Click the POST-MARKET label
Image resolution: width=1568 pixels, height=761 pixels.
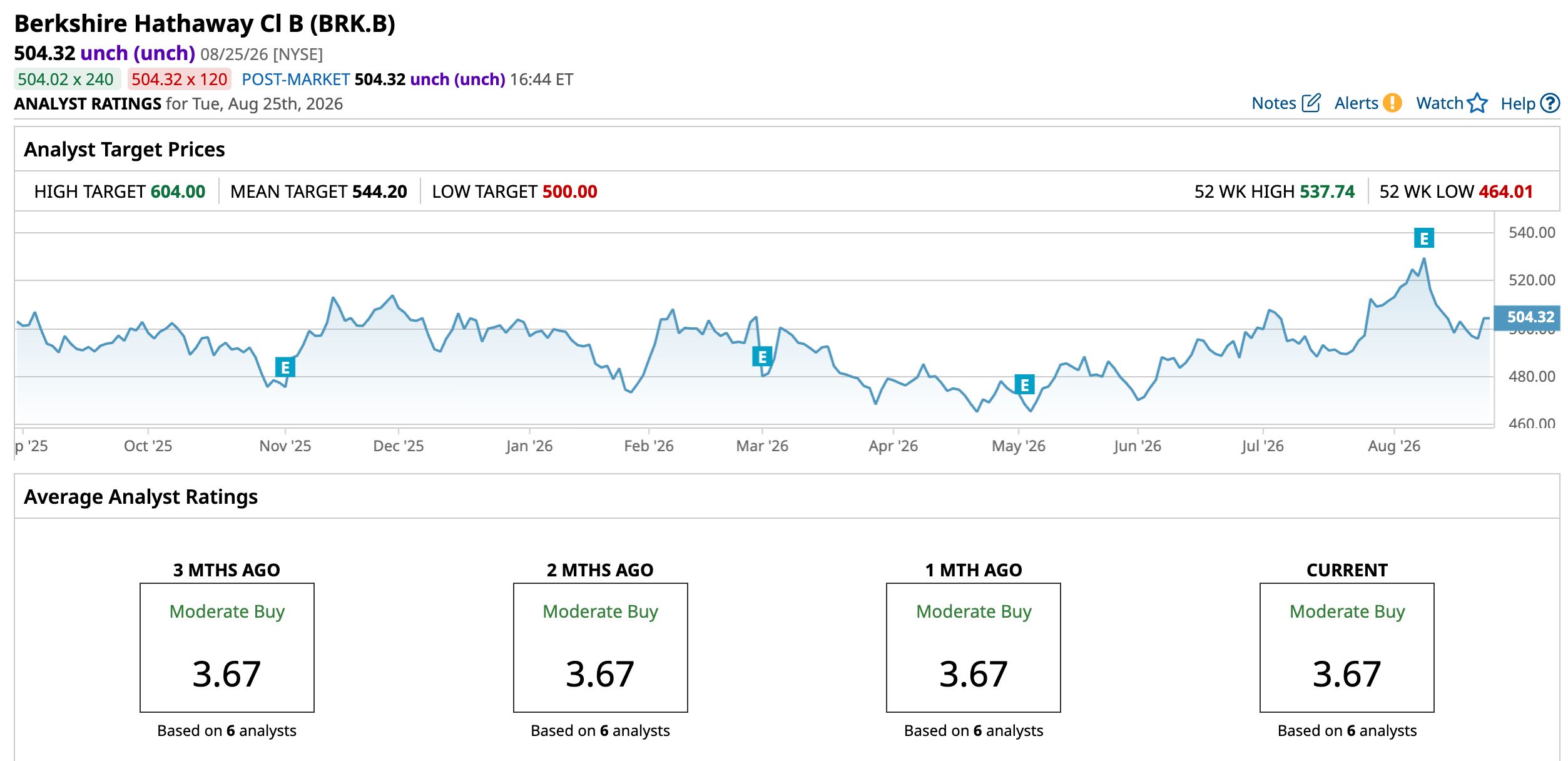(x=295, y=79)
